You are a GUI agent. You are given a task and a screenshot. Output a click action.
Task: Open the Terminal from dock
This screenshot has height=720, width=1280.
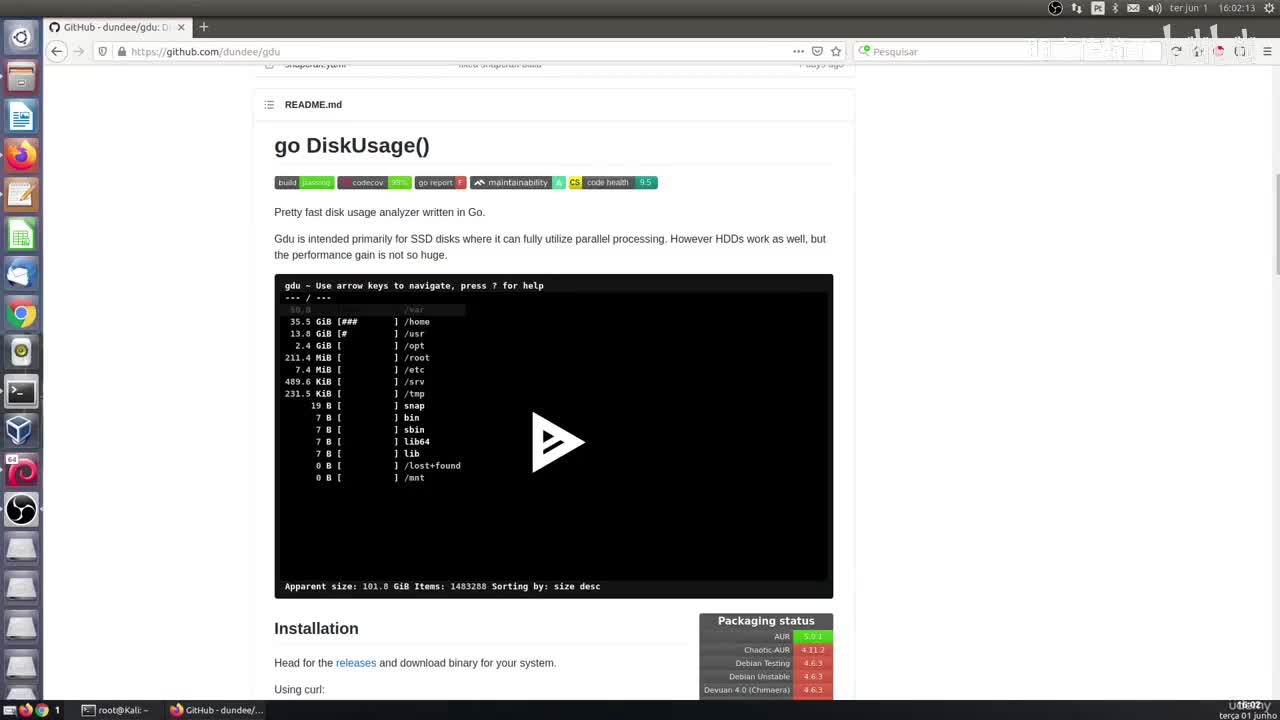coord(21,391)
